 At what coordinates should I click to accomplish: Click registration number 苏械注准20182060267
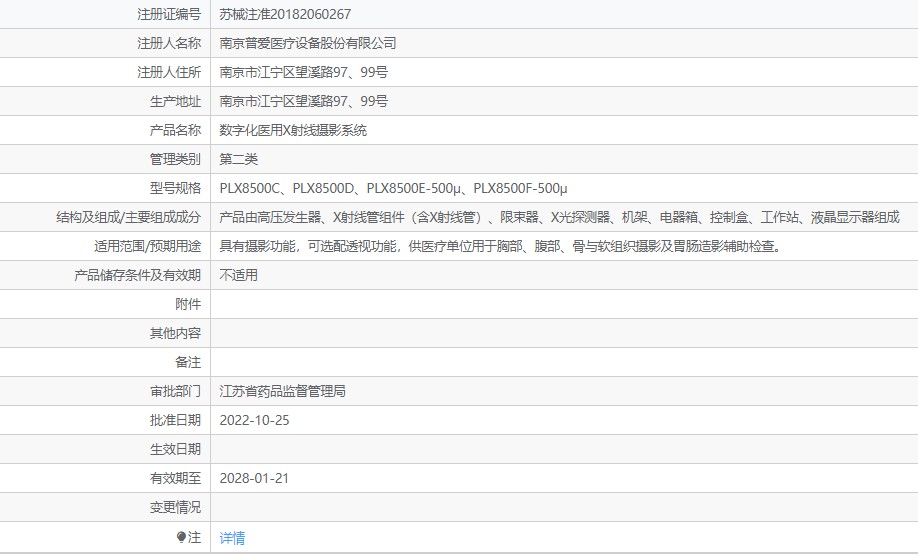coord(285,14)
